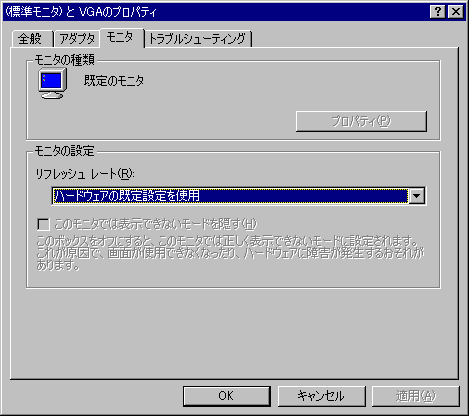The height and width of the screenshot is (416, 469).
Task: Click the blue monitor icon
Action: 52,83
